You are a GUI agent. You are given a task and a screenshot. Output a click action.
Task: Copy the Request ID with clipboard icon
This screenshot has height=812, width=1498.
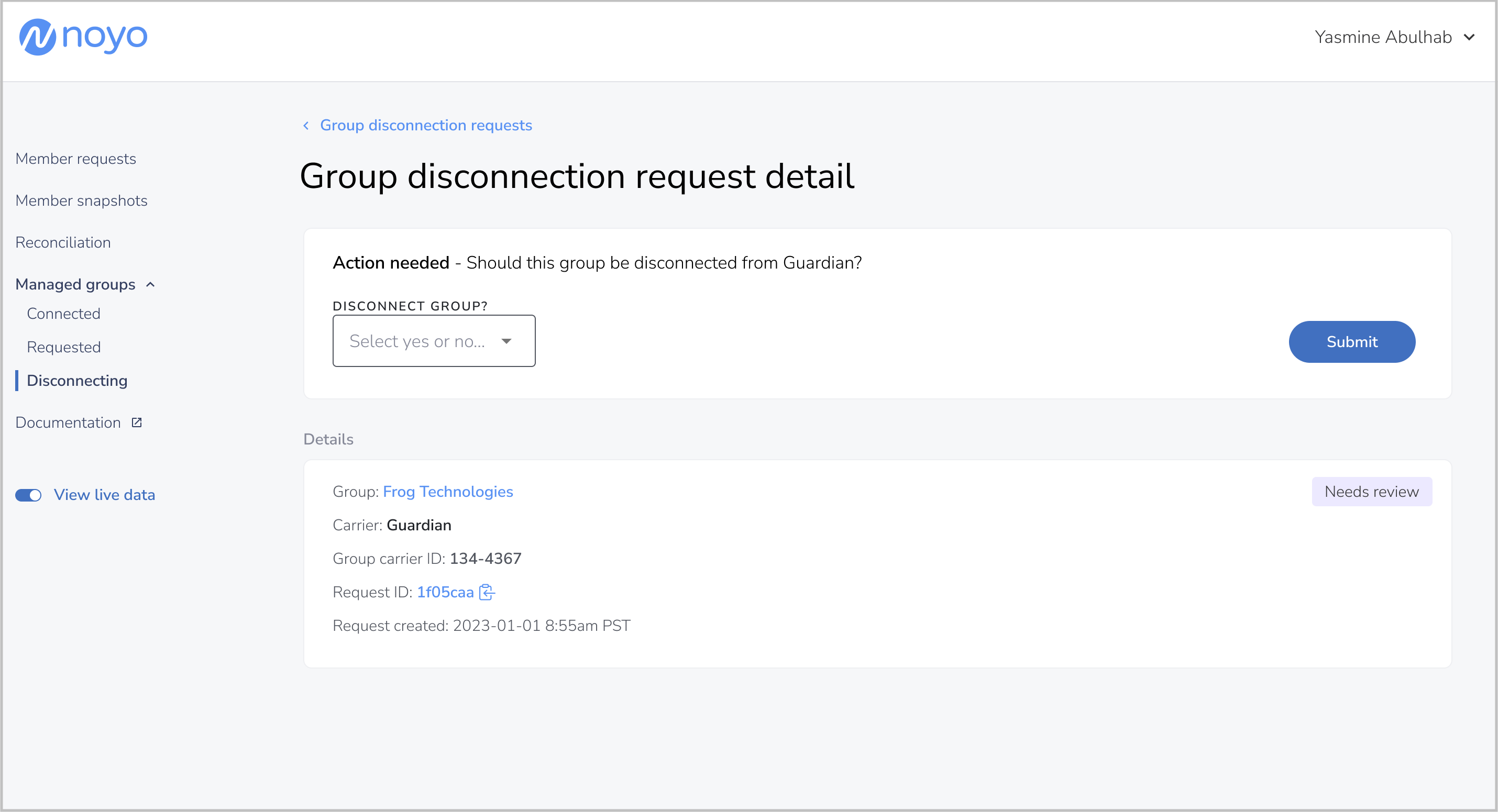(487, 592)
